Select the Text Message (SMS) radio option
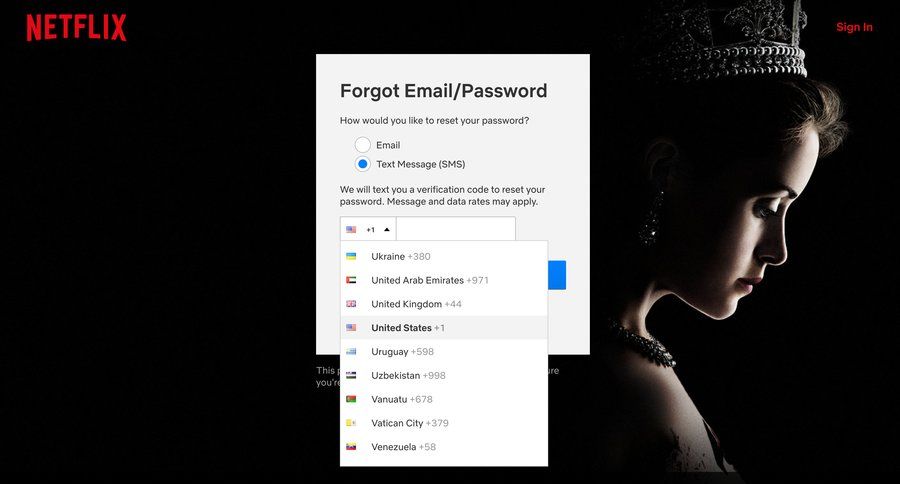 [362, 164]
